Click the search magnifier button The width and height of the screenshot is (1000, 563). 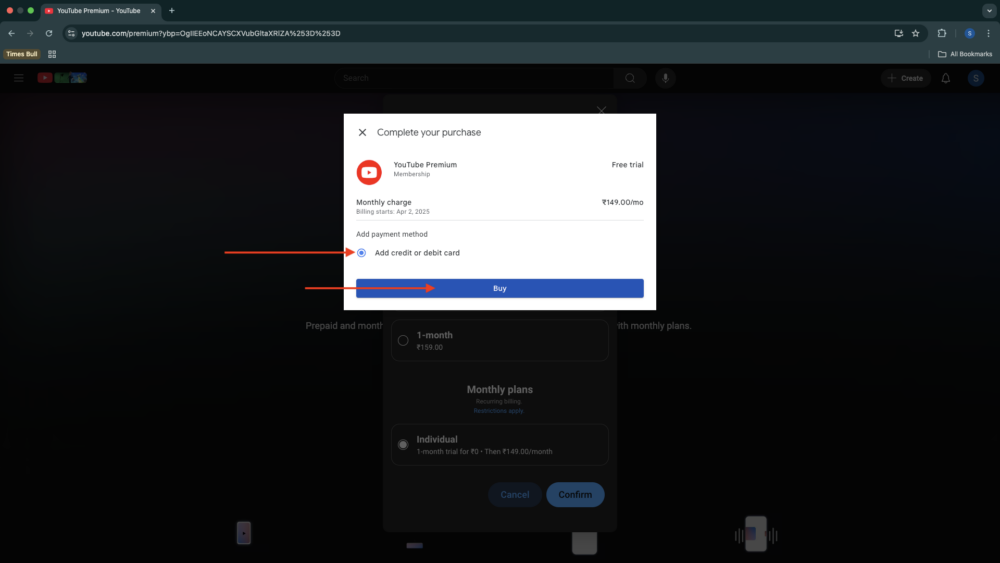(x=630, y=78)
